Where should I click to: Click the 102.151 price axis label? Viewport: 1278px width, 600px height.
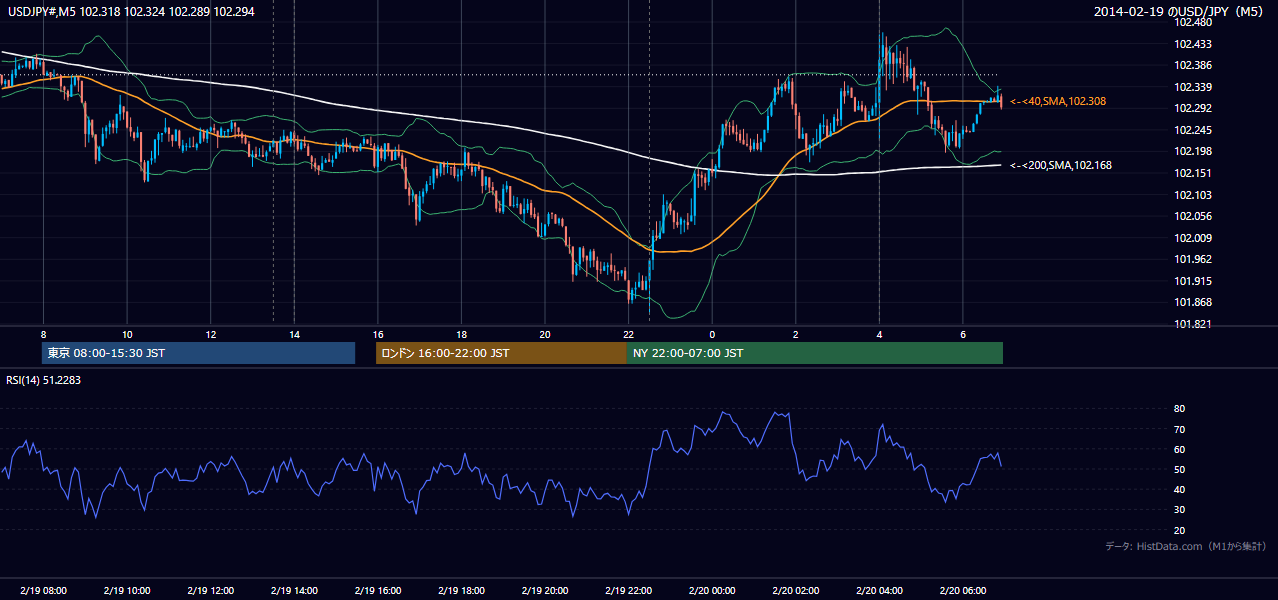pyautogui.click(x=1193, y=173)
